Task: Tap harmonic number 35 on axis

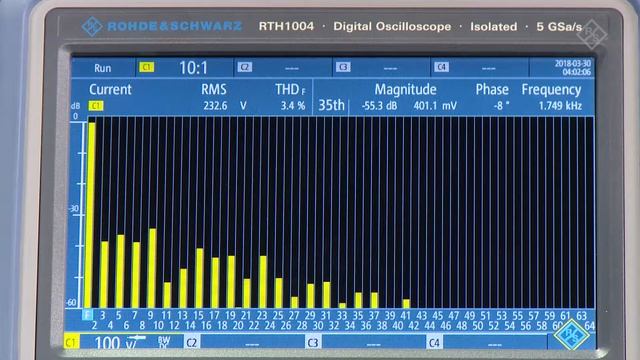Action: (x=358, y=316)
